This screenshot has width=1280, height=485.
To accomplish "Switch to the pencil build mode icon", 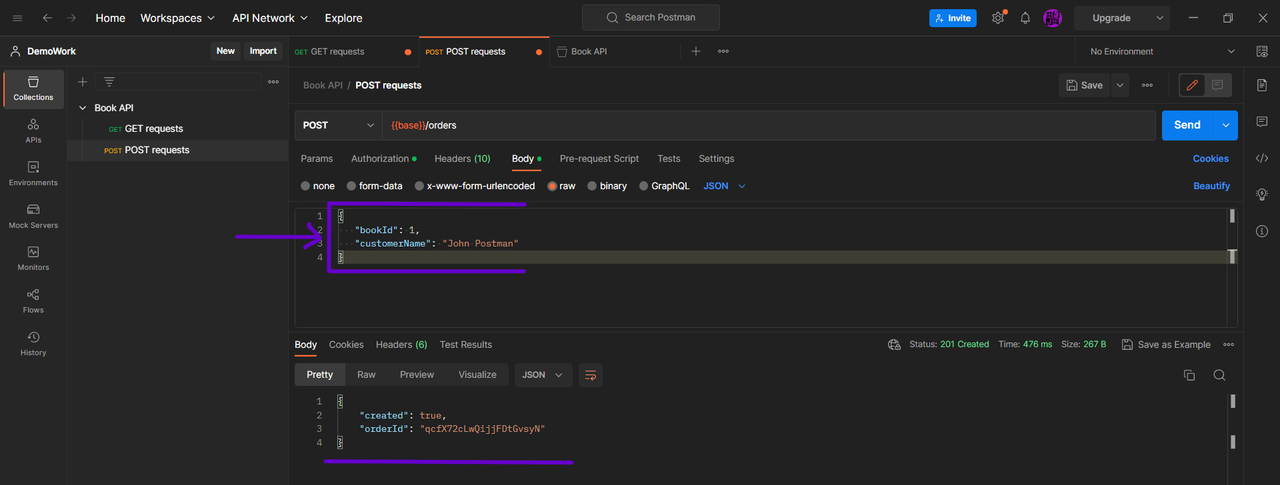I will click(x=1192, y=85).
